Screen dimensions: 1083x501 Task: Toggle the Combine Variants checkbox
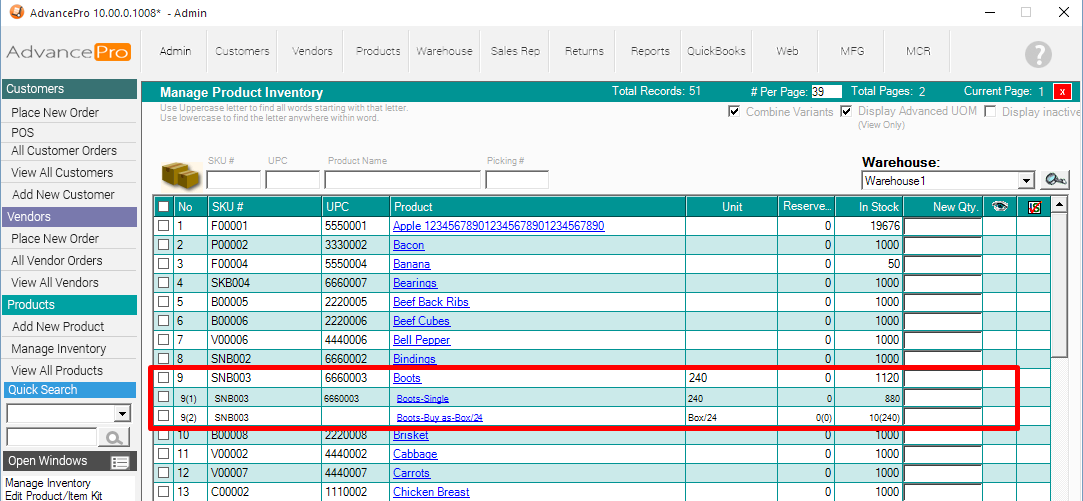pyautogui.click(x=735, y=112)
